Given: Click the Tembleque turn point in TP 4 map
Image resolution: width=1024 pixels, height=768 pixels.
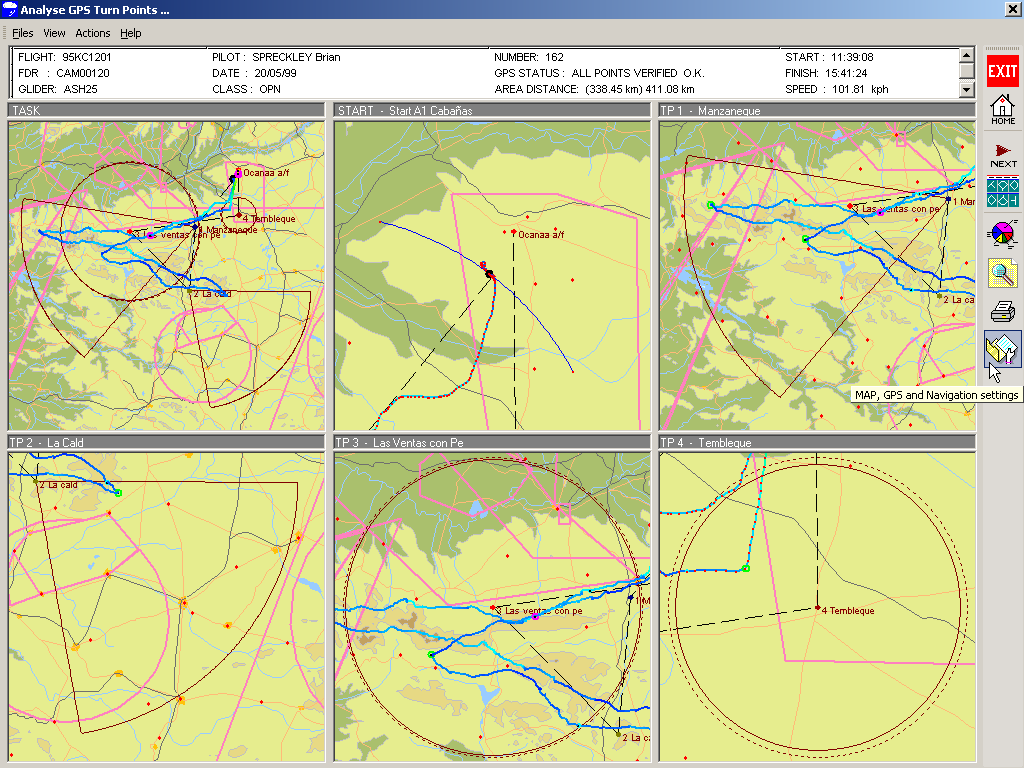Looking at the screenshot, I should pos(817,607).
